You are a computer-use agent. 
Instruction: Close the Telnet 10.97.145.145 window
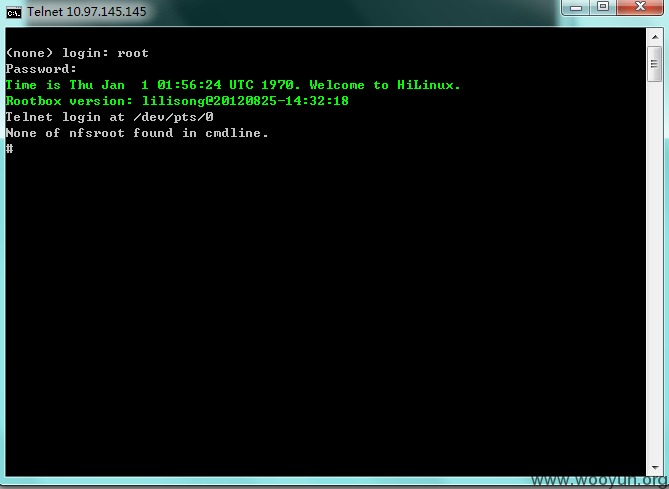click(x=640, y=7)
